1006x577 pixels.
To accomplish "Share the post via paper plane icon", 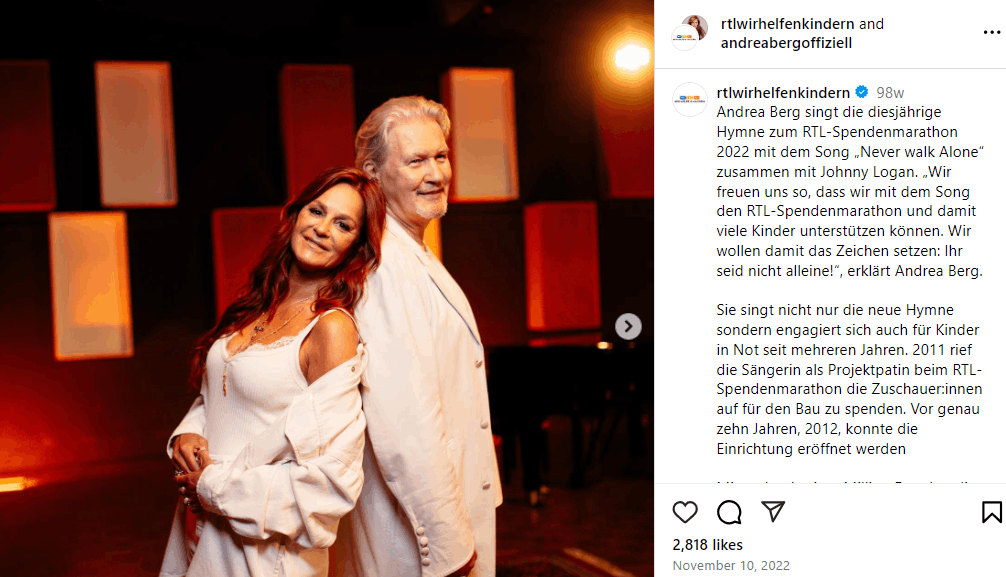I will click(x=773, y=511).
